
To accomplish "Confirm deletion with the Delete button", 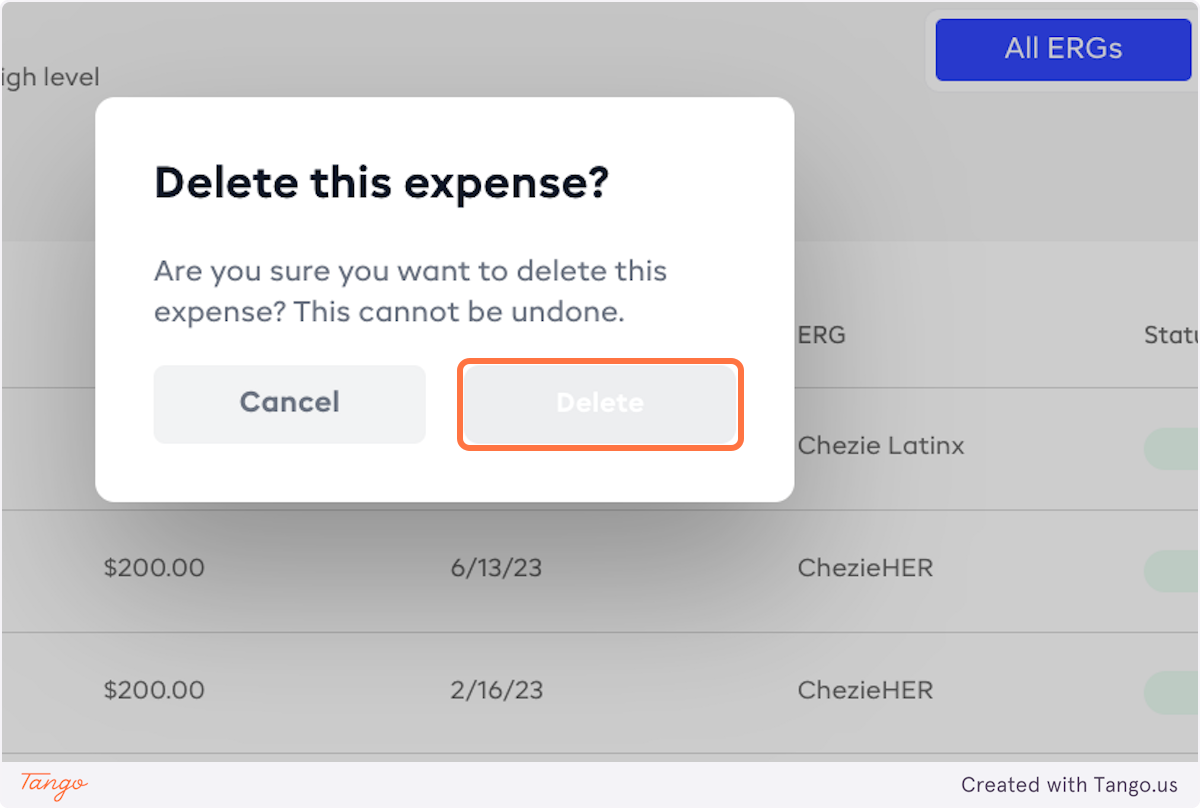I will (600, 403).
